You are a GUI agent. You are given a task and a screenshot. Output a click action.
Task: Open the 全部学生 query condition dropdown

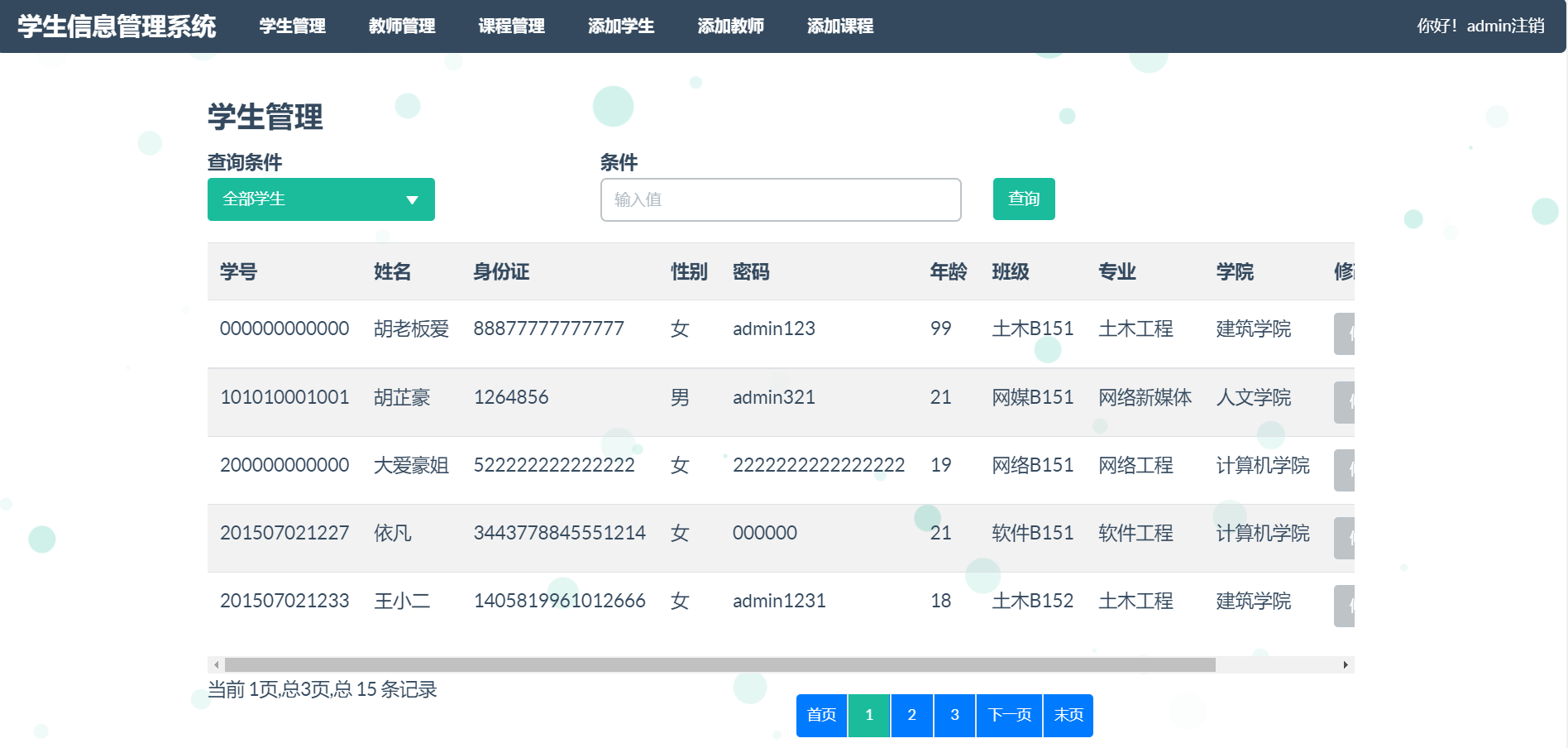click(x=321, y=199)
